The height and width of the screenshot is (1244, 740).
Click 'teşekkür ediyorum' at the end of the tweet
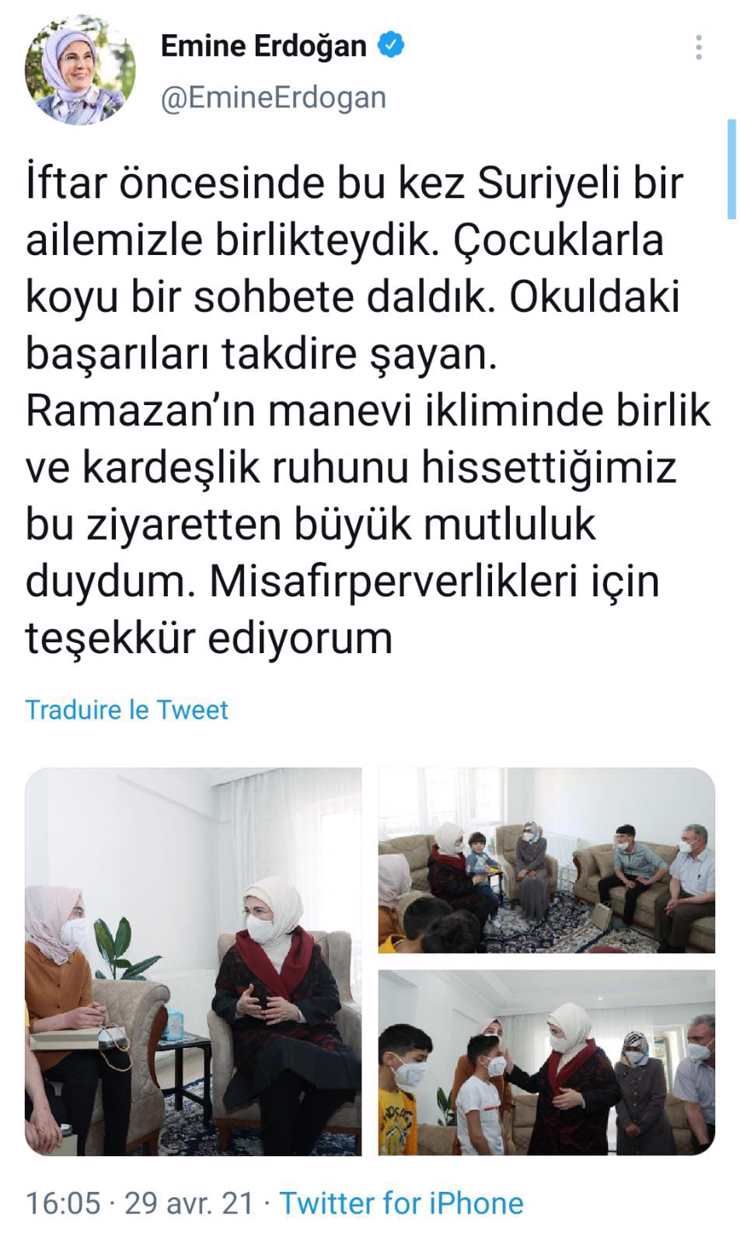click(x=209, y=638)
